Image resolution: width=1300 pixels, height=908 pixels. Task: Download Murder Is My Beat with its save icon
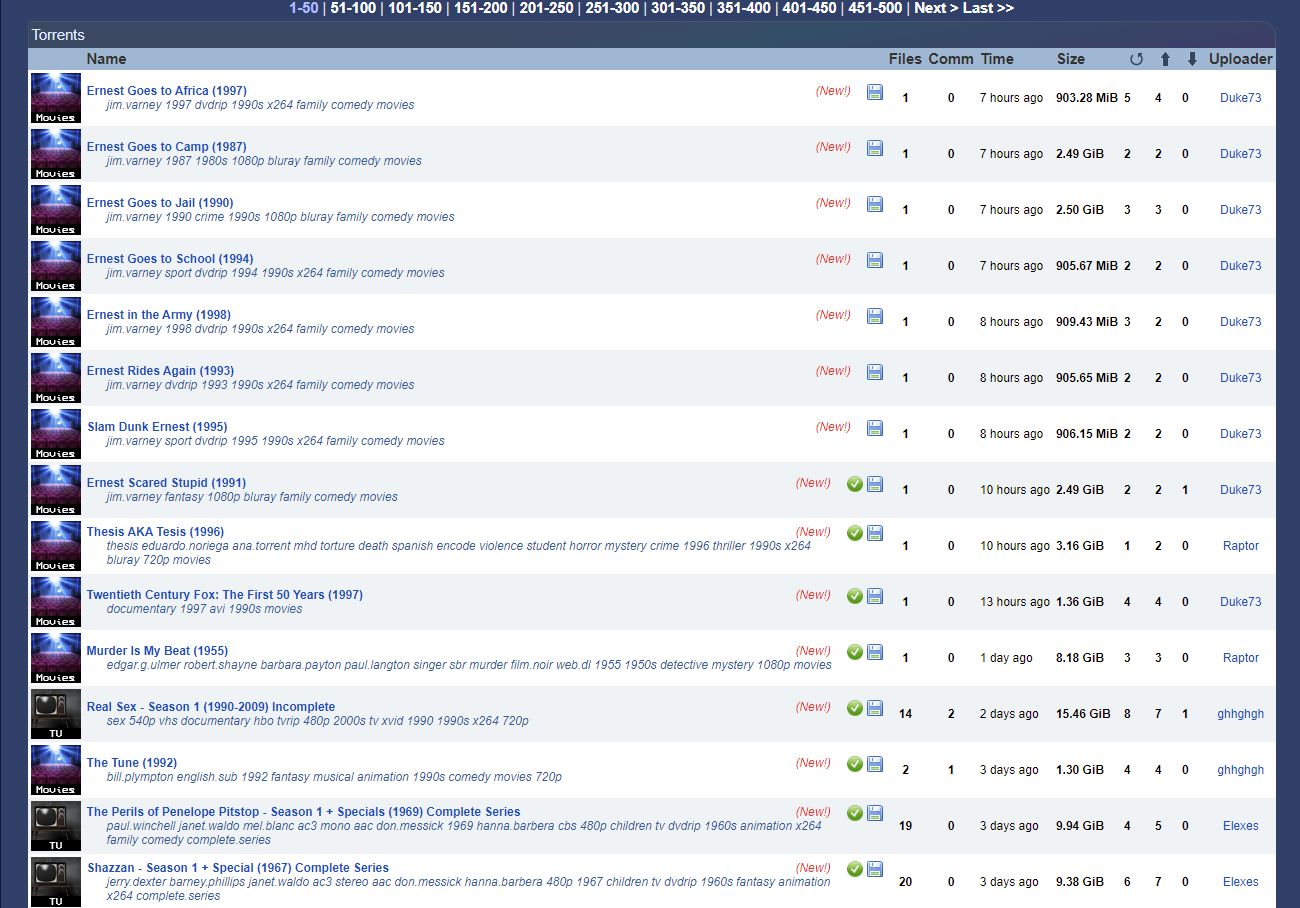875,652
